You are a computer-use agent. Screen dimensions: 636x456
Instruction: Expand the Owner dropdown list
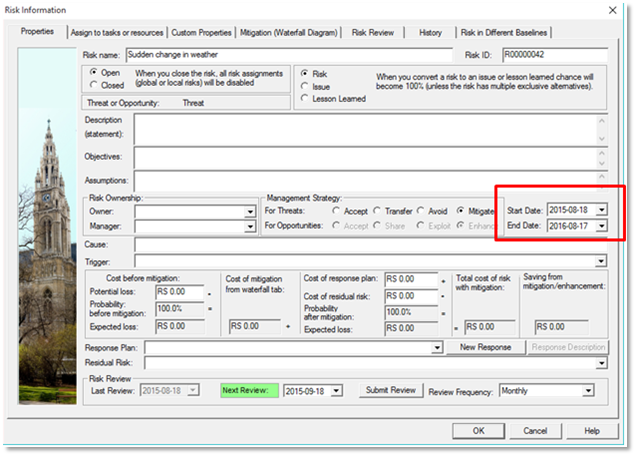(x=249, y=212)
